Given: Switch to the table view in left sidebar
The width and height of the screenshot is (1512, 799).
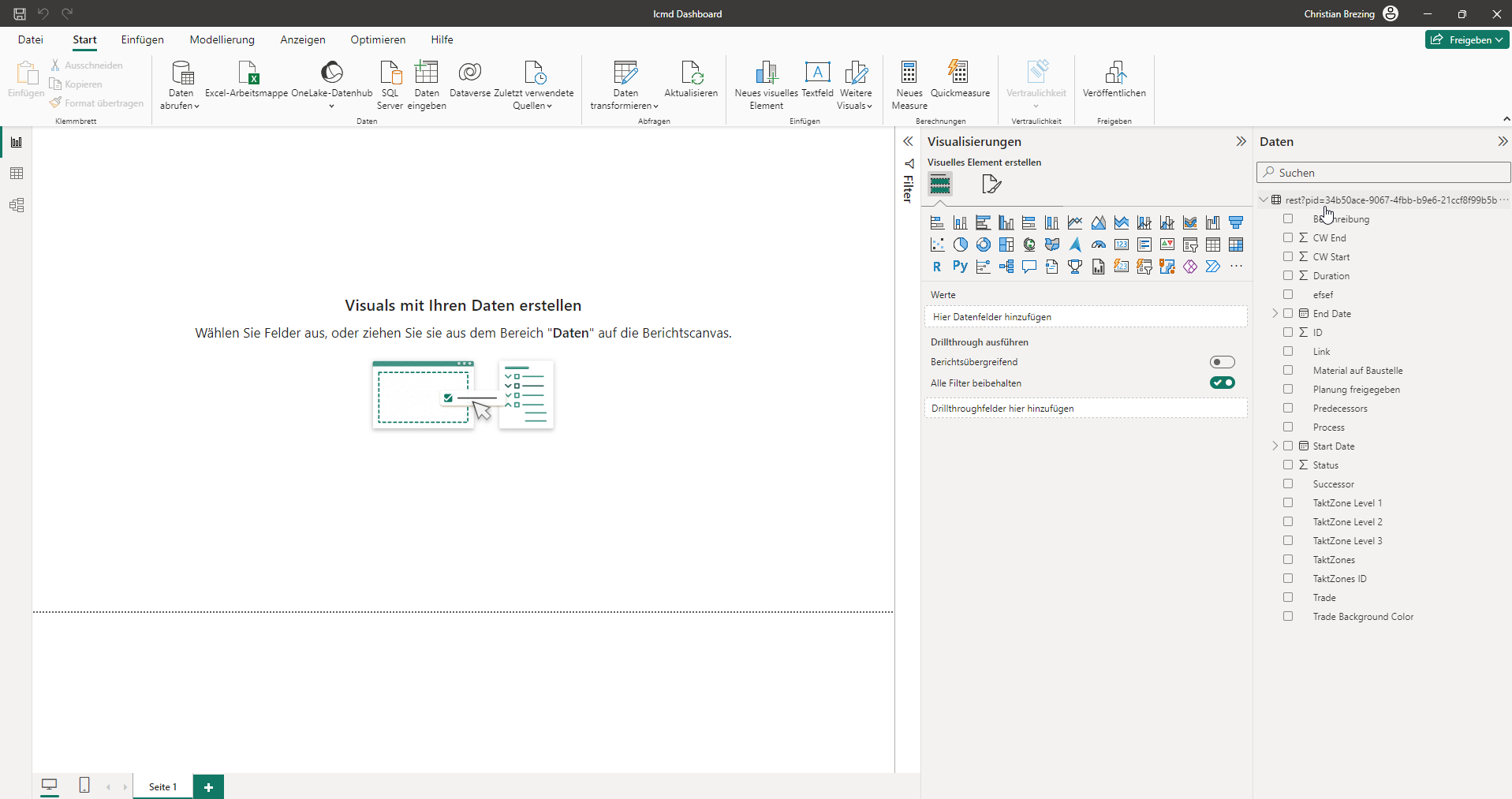Looking at the screenshot, I should coord(17,174).
